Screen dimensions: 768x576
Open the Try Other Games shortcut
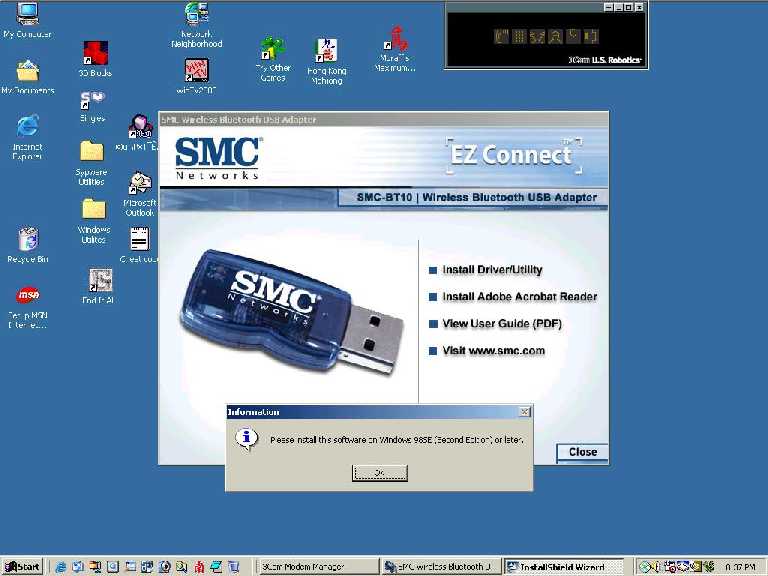point(273,59)
